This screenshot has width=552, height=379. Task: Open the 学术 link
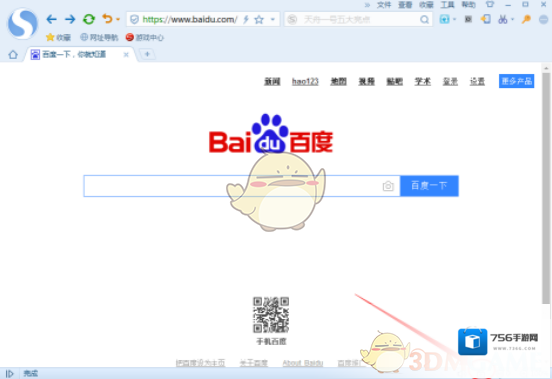click(x=423, y=82)
